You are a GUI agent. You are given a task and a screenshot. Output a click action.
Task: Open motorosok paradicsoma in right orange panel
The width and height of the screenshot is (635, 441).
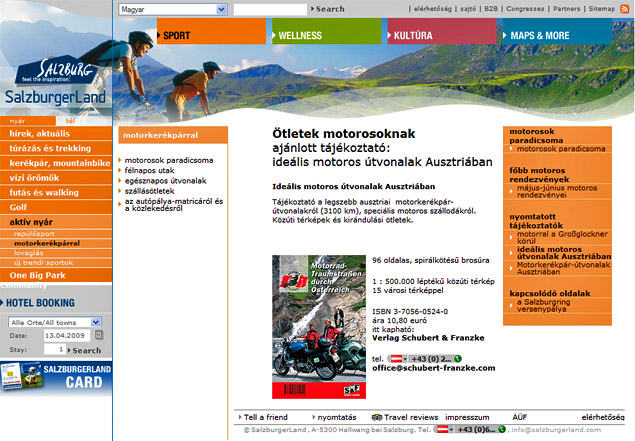(x=561, y=149)
